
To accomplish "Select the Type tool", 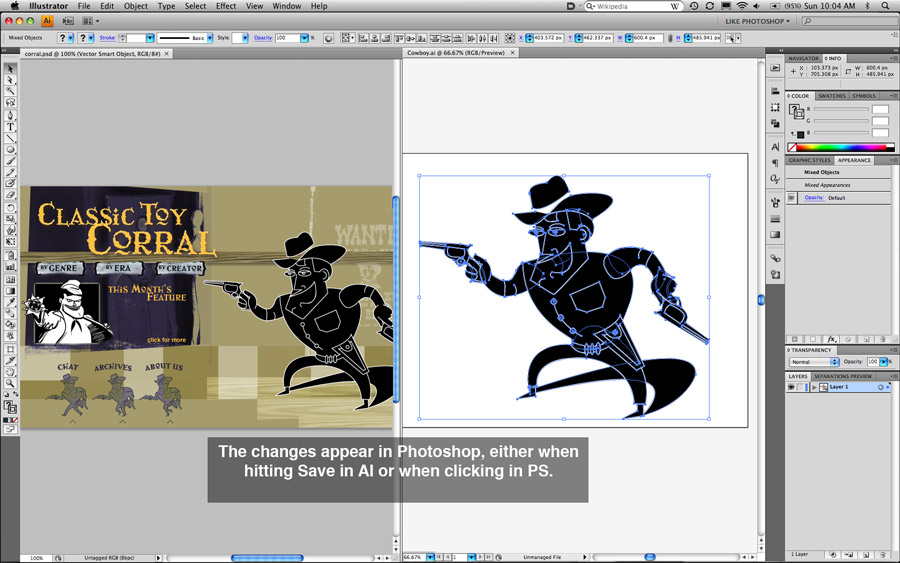I will (x=11, y=126).
